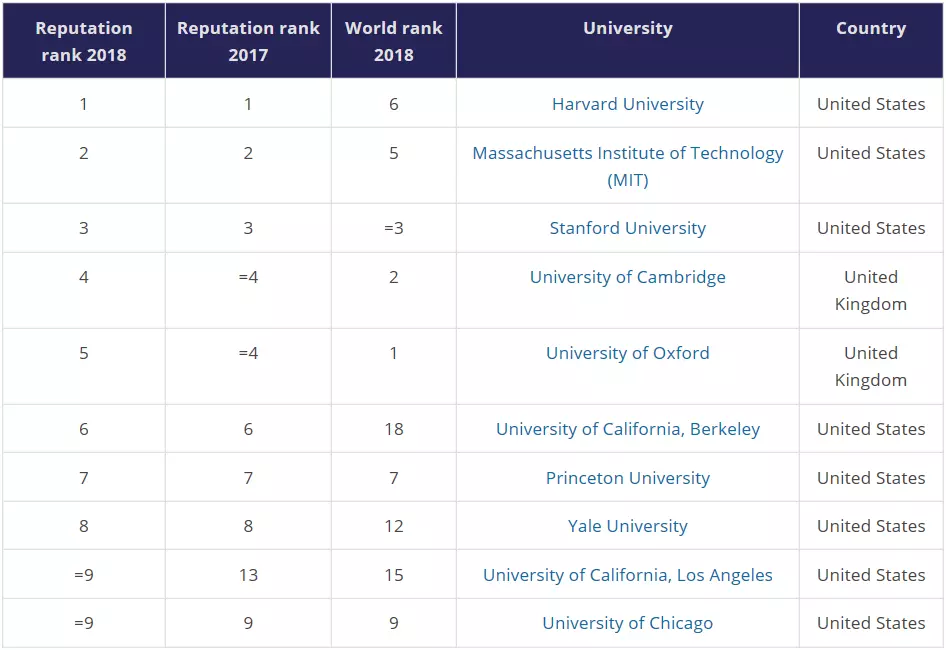Follow the University of Chicago link
946x650 pixels.
point(627,623)
